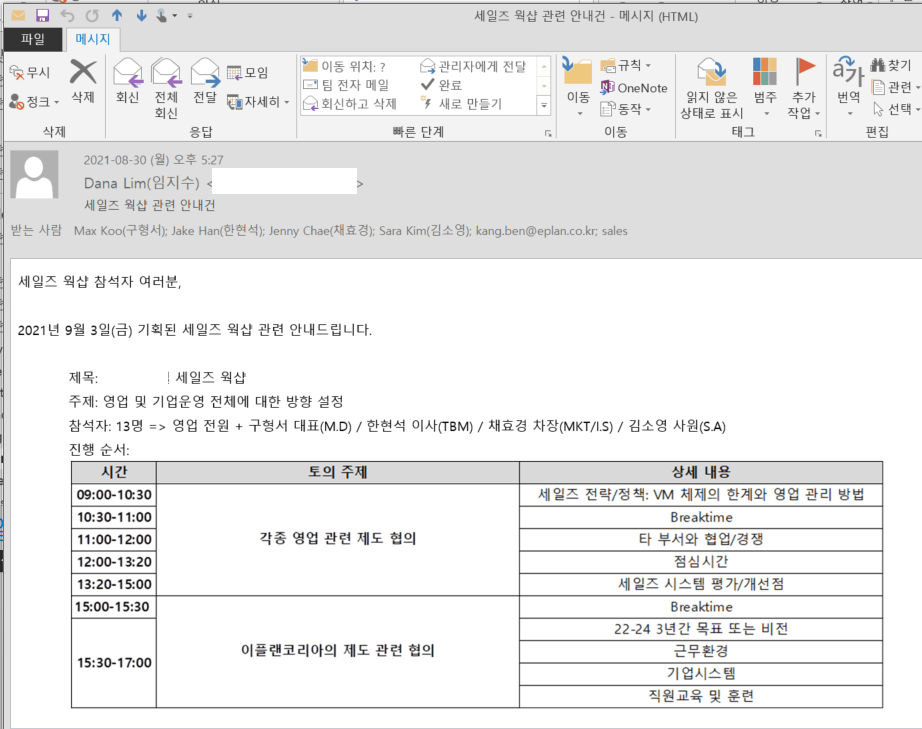Viewport: 922px width, 729px height.
Task: Click table cell 09:00-10:30
Action: pos(114,495)
